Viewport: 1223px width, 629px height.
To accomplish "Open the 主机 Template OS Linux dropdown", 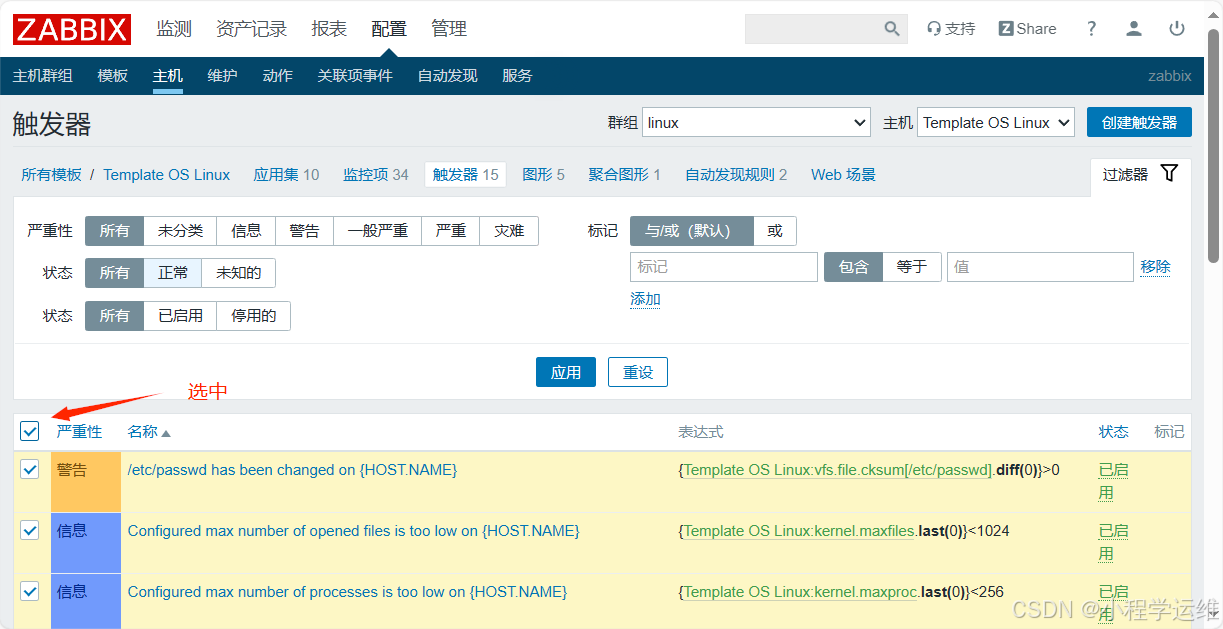I will click(995, 122).
